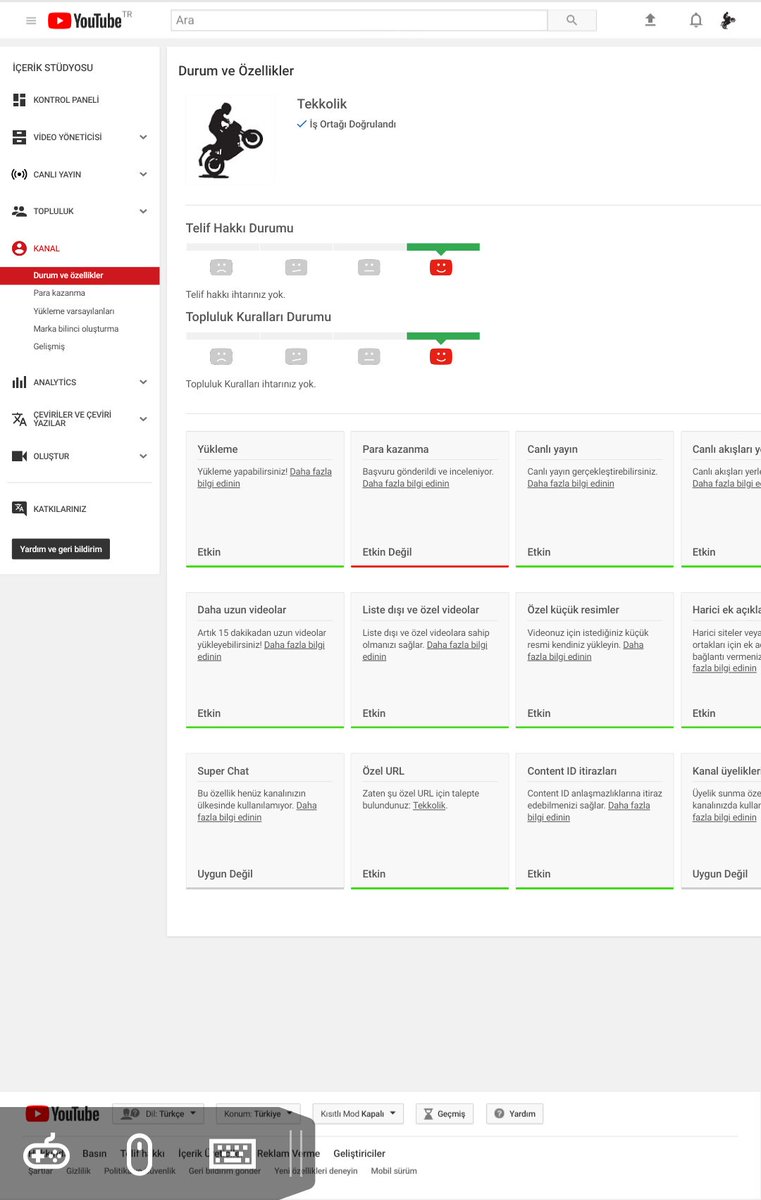Click the hourglass Geçmiş button

point(445,1114)
